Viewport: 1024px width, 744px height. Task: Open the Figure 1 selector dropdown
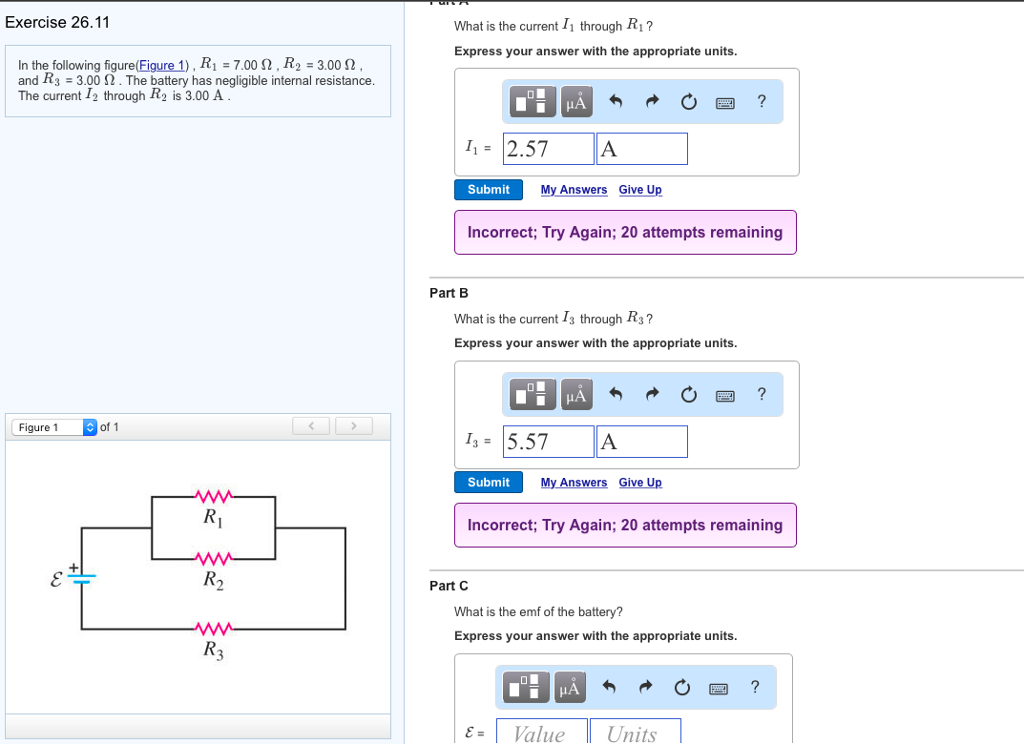click(54, 427)
